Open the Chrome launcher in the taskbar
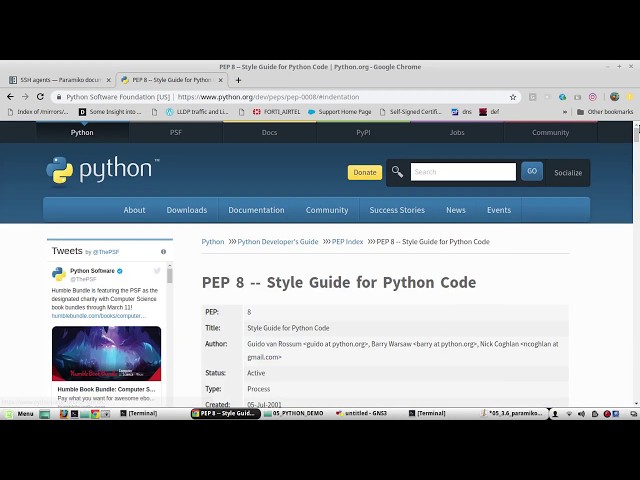Viewport: 640px width, 480px height. [95, 414]
